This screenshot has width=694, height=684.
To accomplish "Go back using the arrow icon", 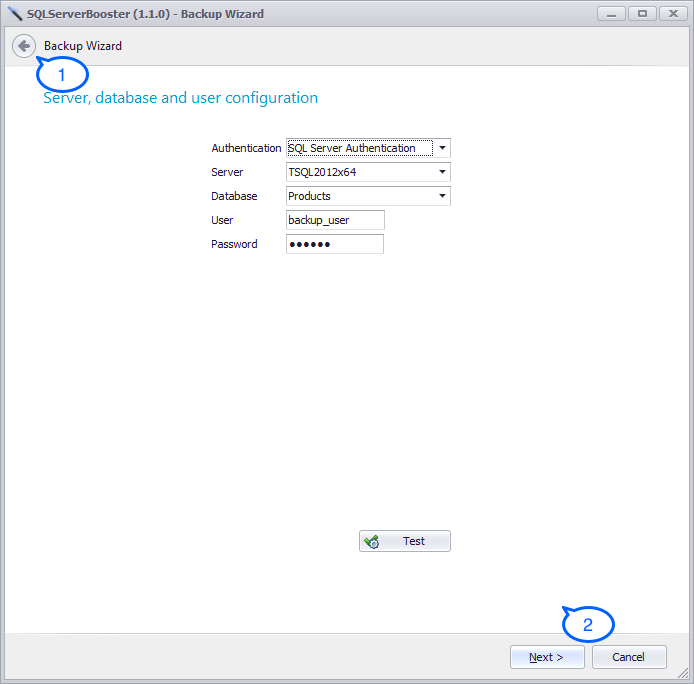I will (x=24, y=46).
